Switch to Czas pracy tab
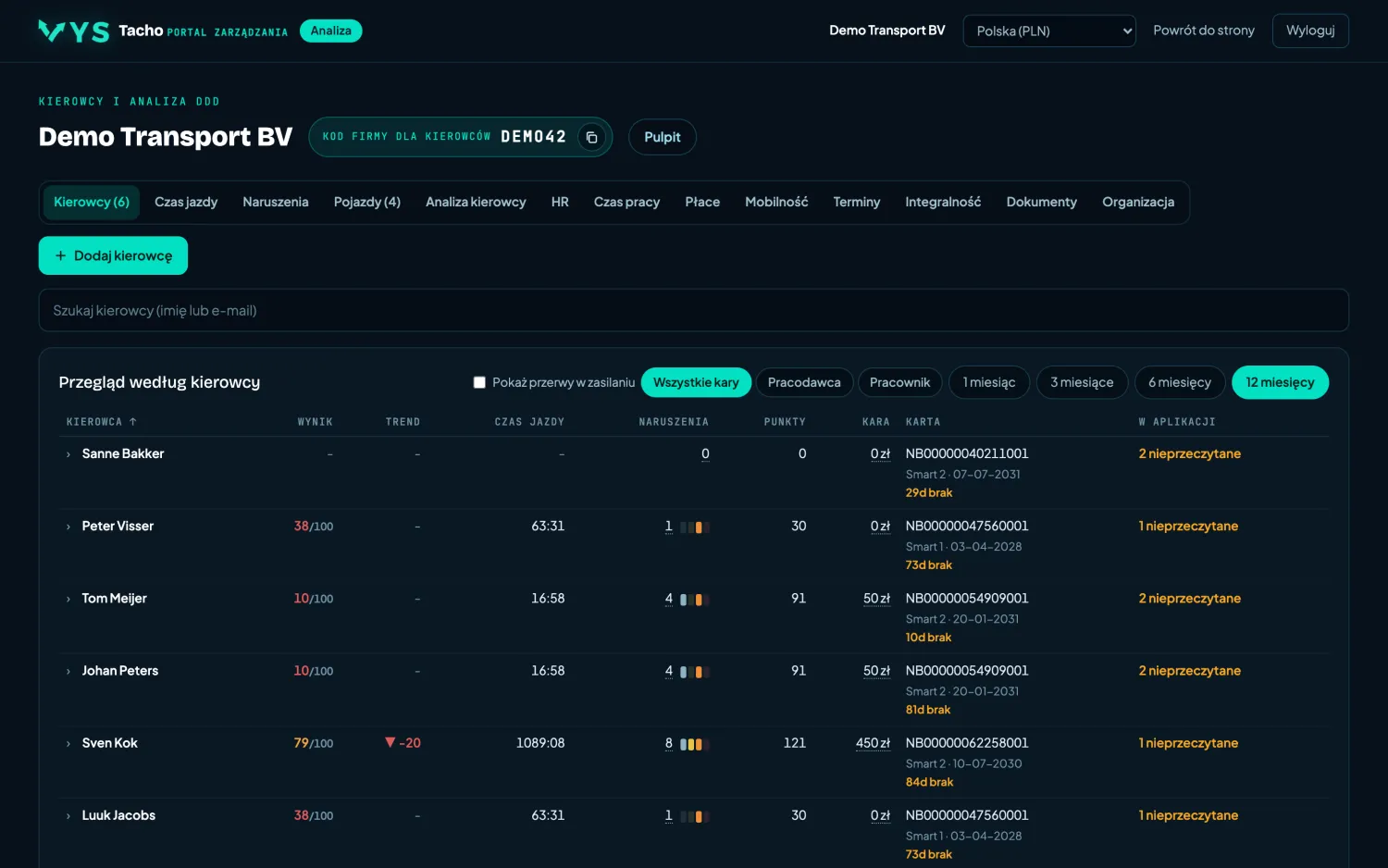 pos(626,202)
